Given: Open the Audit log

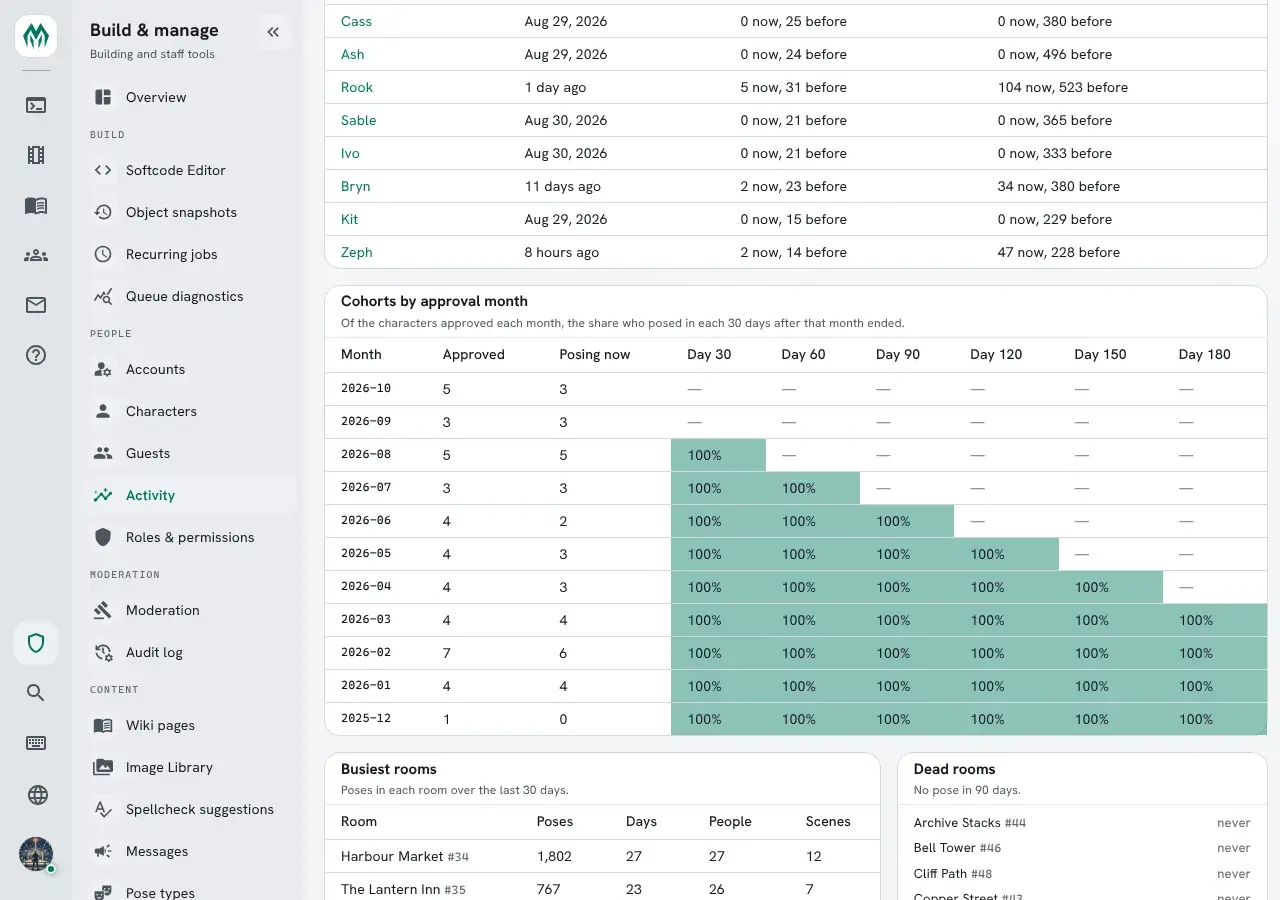Looking at the screenshot, I should point(188,652).
